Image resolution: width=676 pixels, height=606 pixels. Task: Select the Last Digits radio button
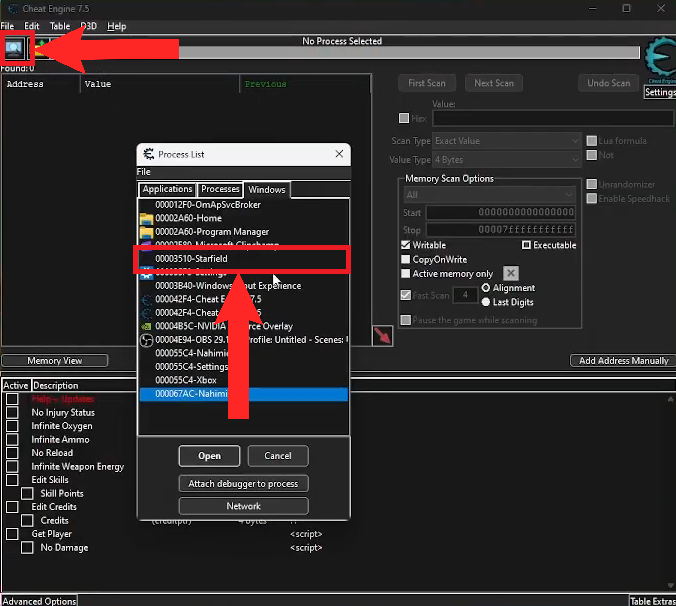[x=487, y=301]
